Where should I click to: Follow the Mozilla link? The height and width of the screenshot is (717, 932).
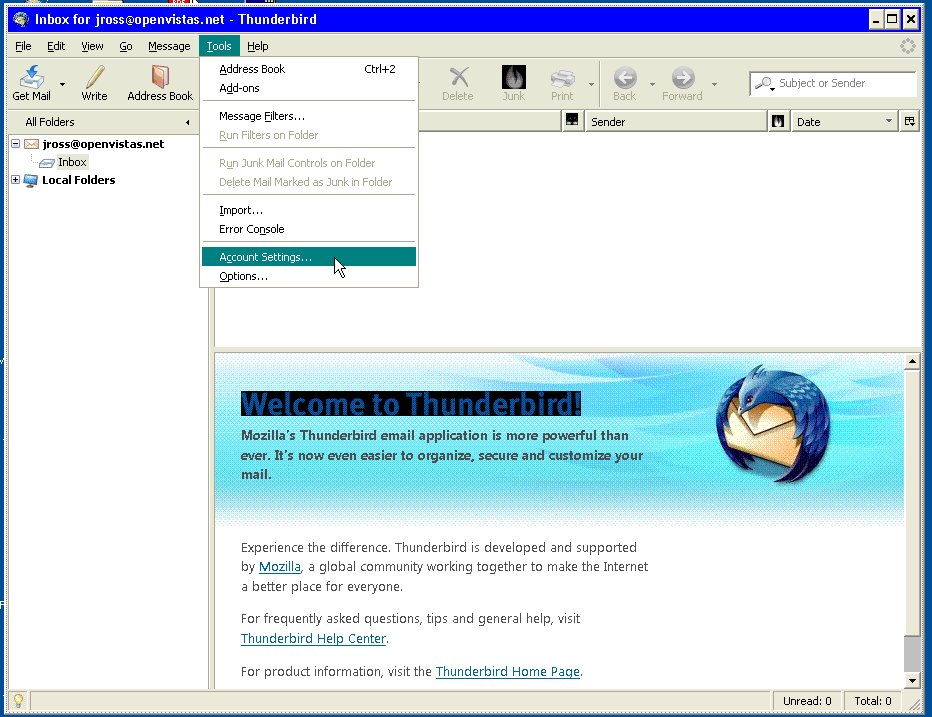[280, 567]
